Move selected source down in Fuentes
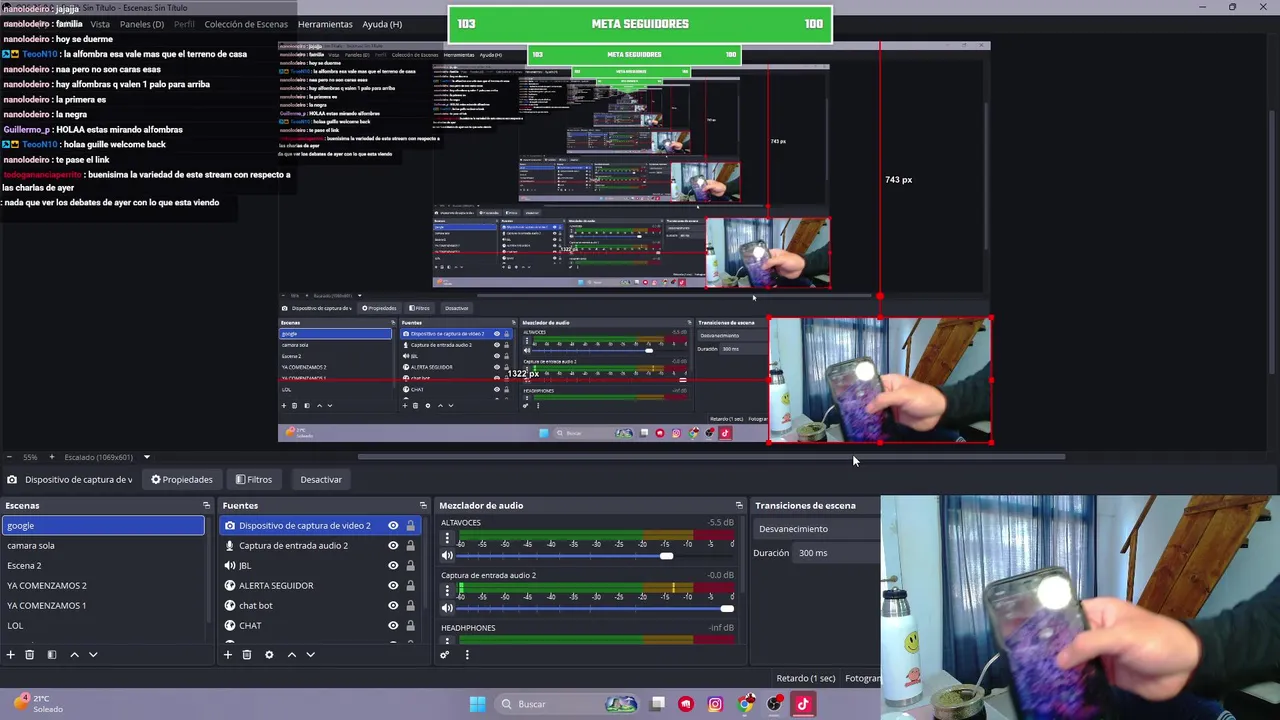 310,655
